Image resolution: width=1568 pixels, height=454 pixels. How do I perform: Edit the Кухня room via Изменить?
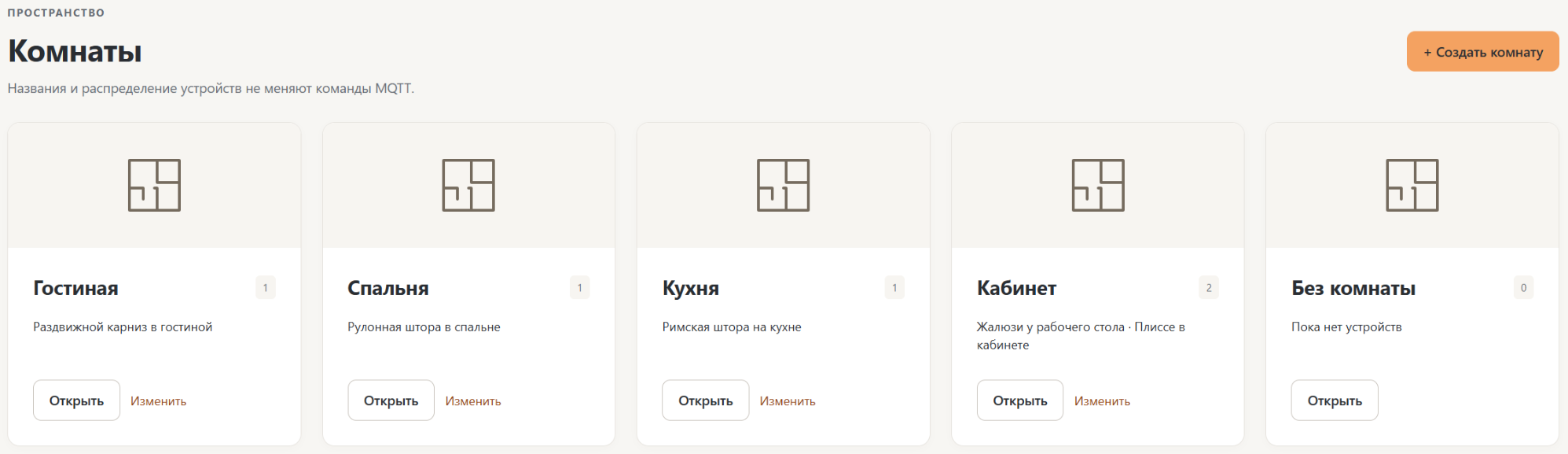(x=788, y=401)
